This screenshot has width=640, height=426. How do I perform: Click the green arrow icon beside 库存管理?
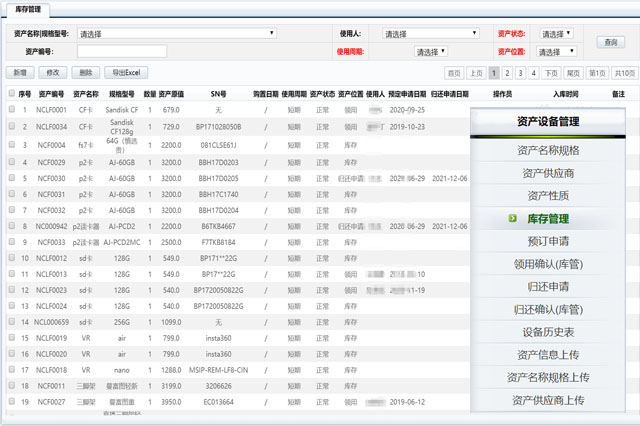click(512, 218)
